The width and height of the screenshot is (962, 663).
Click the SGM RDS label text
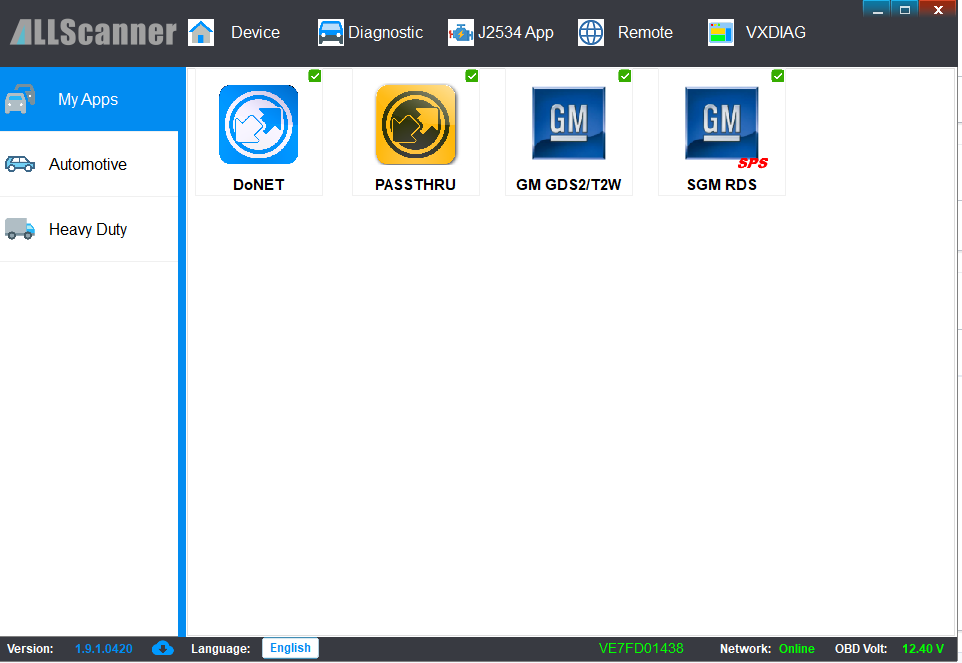tap(722, 185)
